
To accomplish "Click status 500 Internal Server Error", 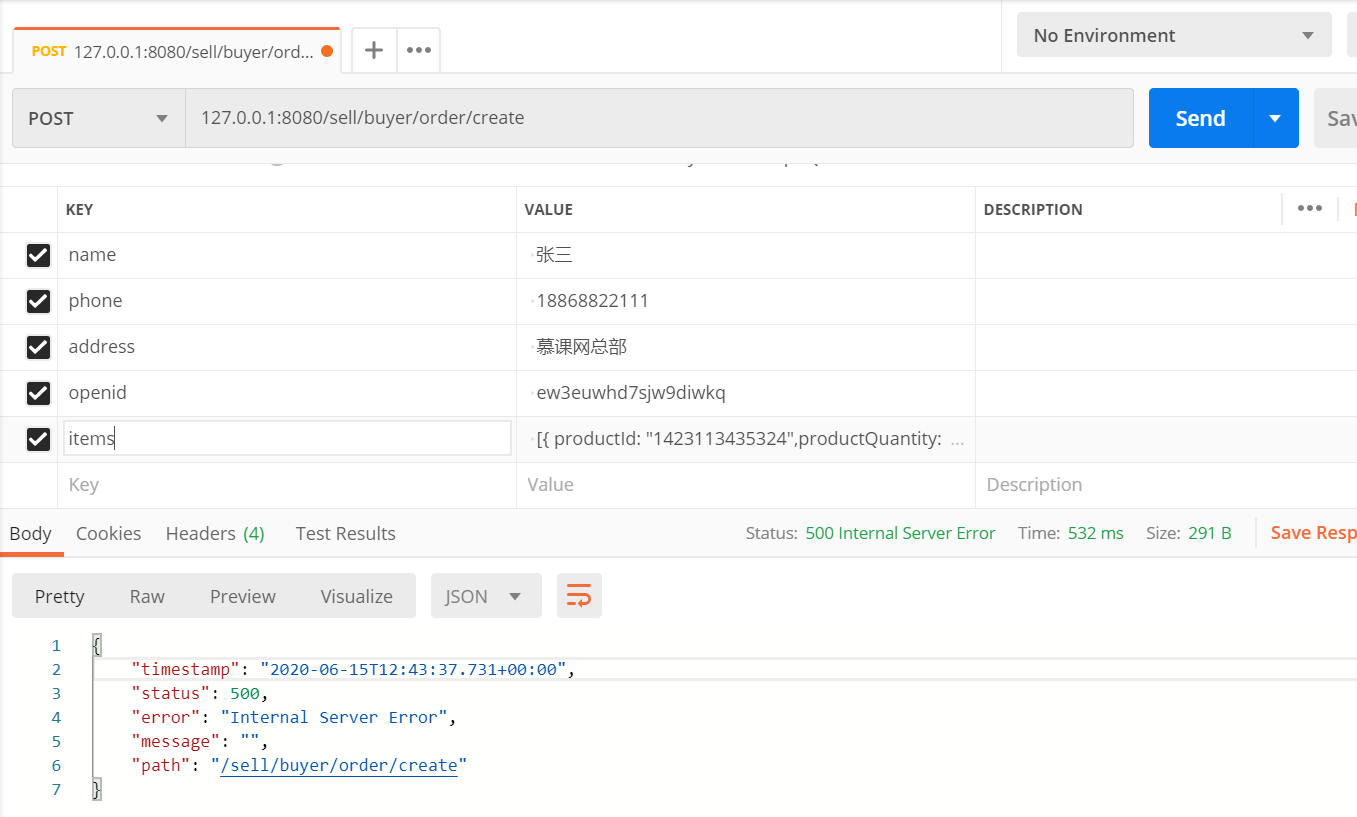I will pyautogui.click(x=900, y=533).
